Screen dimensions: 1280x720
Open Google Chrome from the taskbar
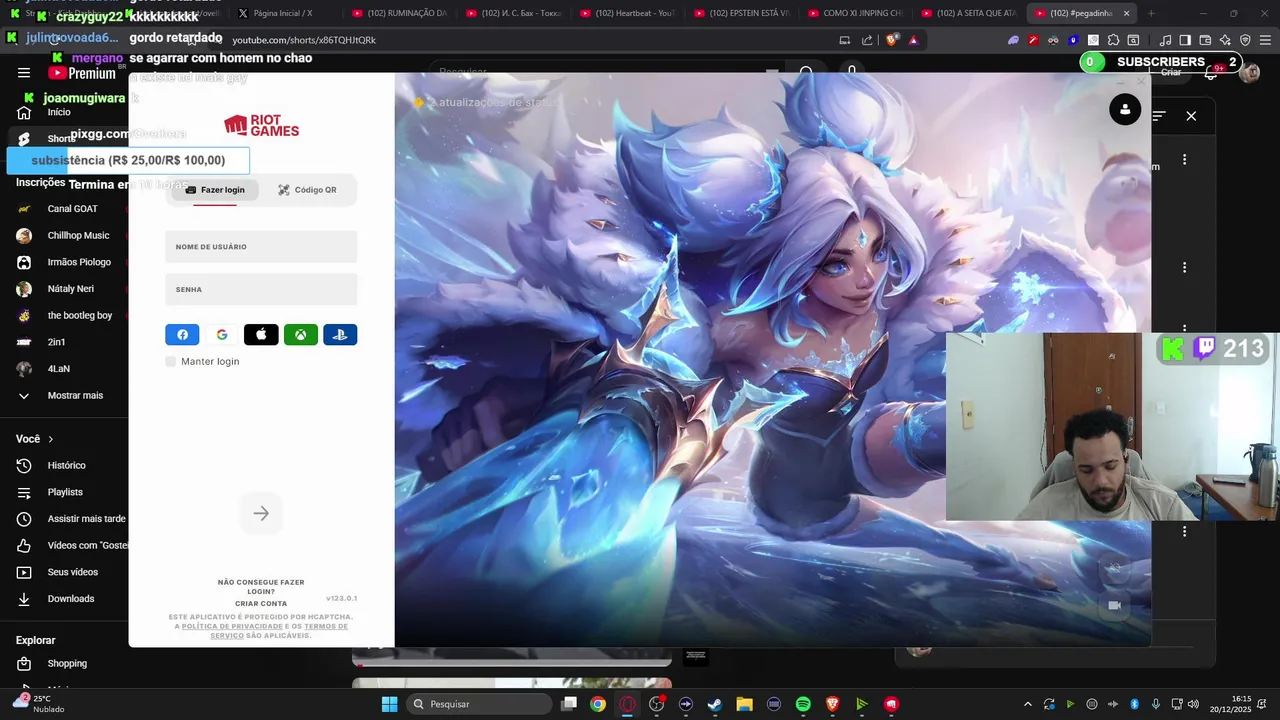point(597,704)
